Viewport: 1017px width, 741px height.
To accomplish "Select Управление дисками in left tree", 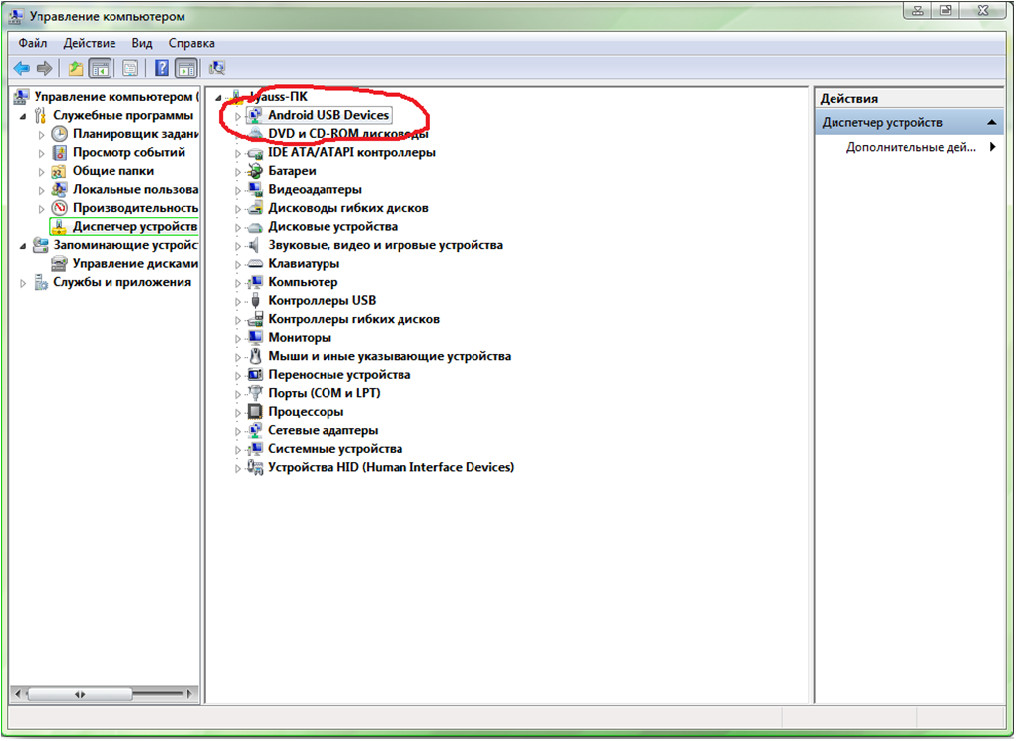I will pyautogui.click(x=135, y=264).
